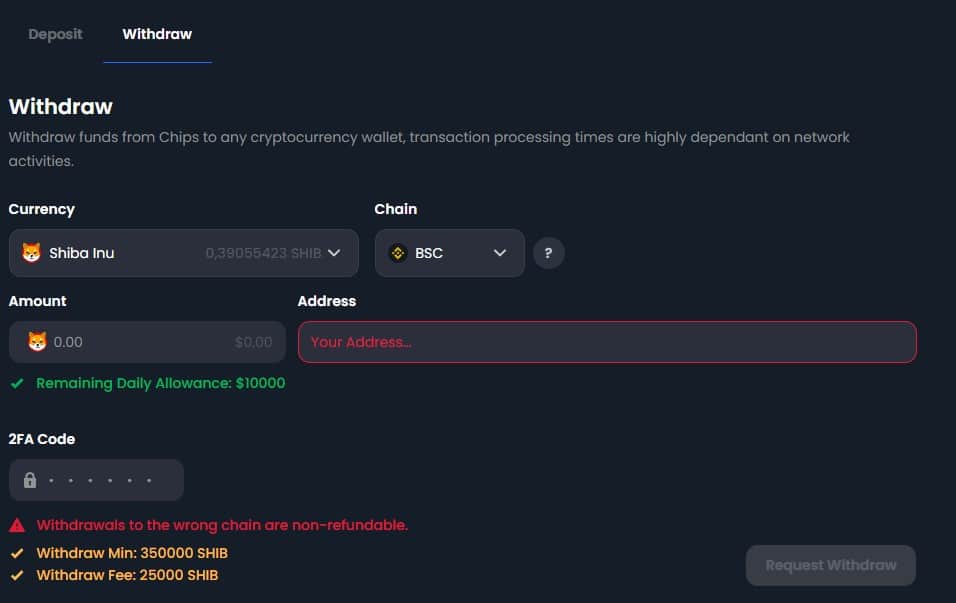Click the lock icon in 2FA field
Image resolution: width=956 pixels, height=603 pixels.
(30, 480)
